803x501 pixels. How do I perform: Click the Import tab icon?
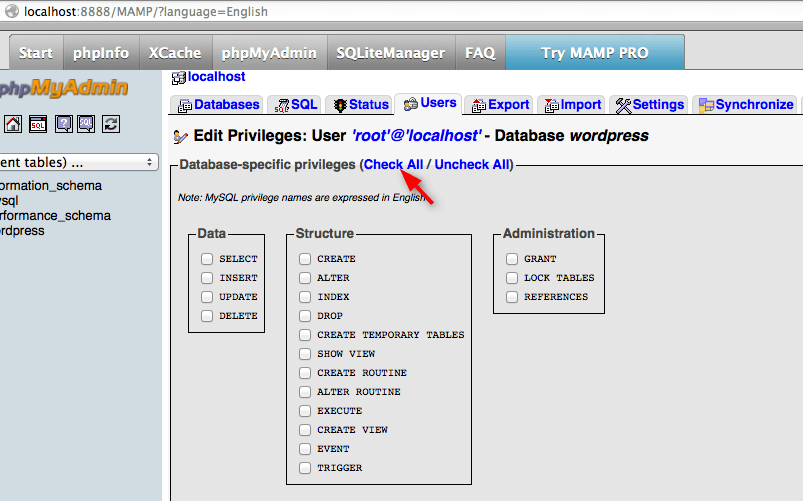pos(551,106)
